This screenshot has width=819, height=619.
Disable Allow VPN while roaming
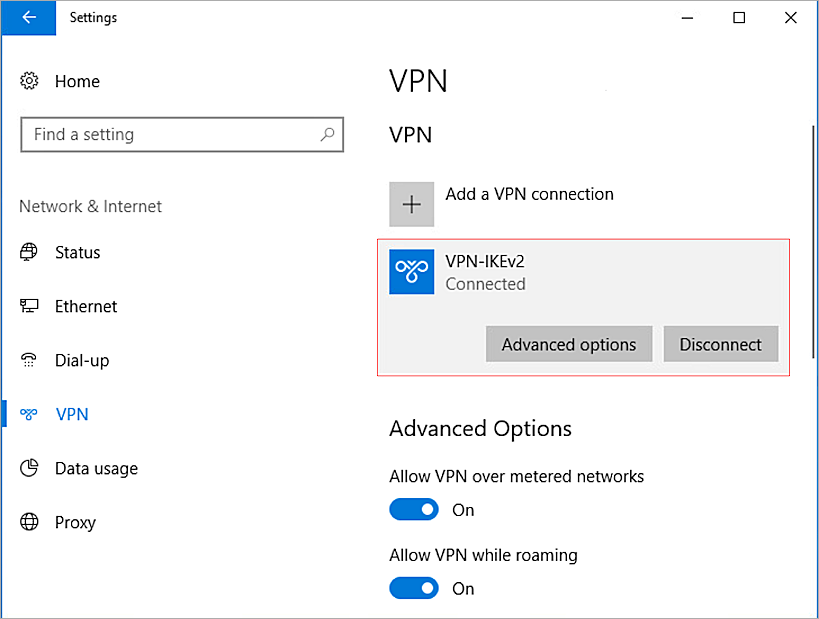pos(413,588)
